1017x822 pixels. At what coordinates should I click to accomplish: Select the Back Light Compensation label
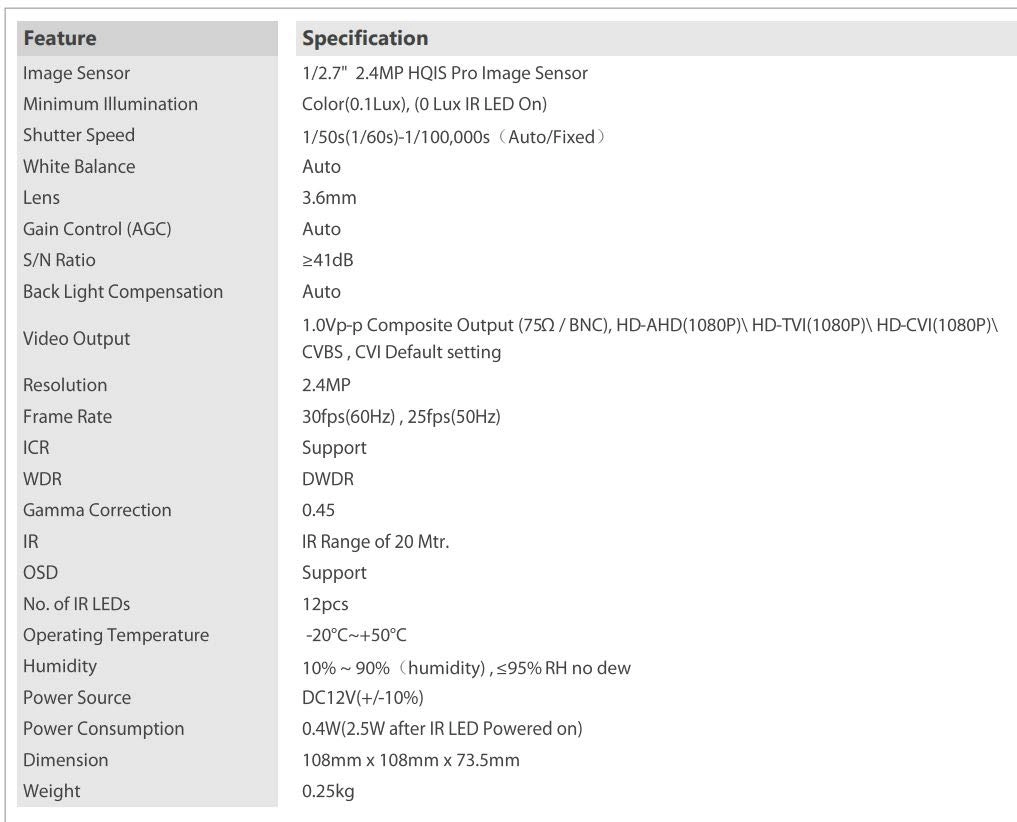(123, 292)
